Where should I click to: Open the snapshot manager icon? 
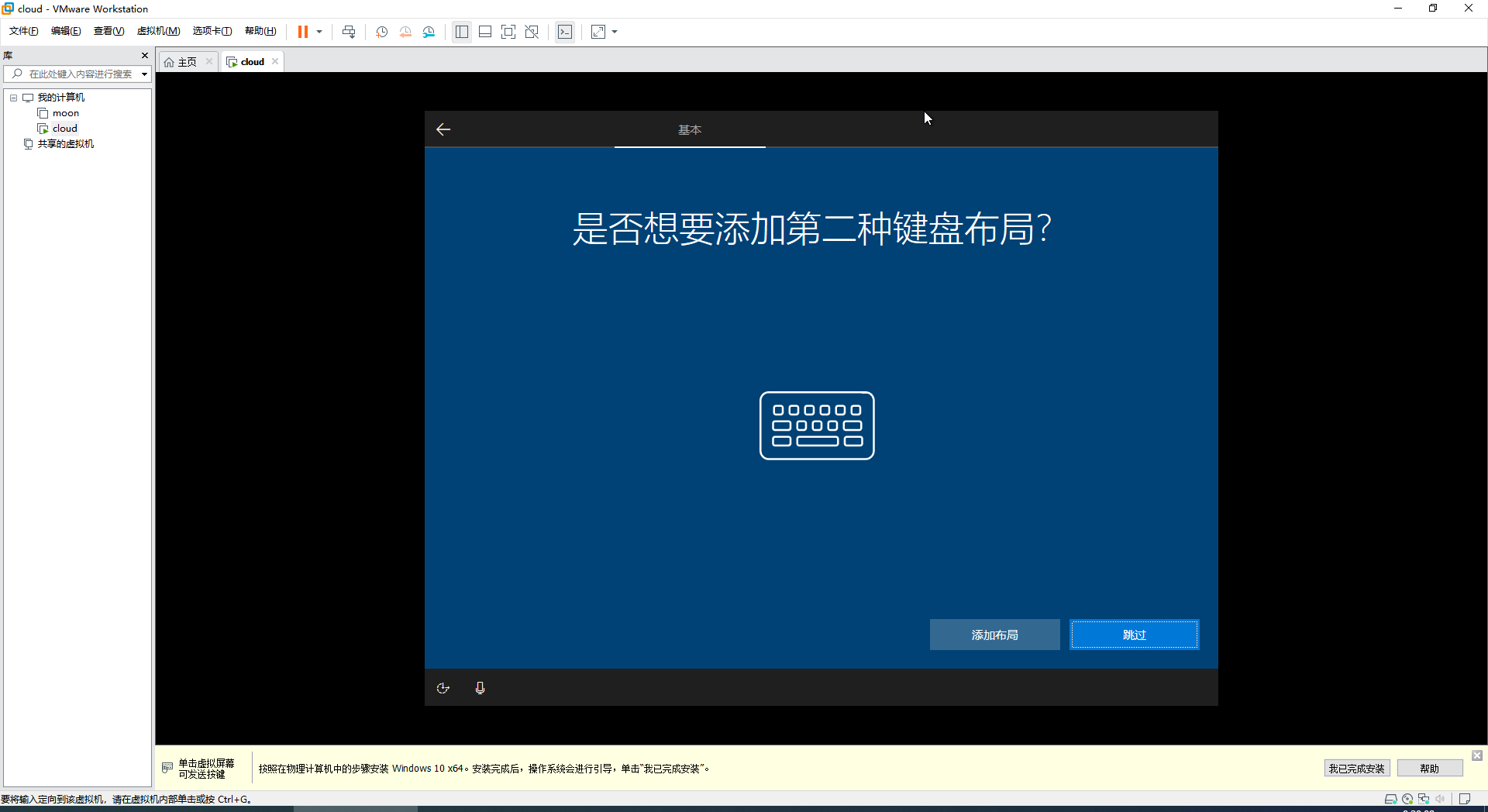[x=429, y=32]
